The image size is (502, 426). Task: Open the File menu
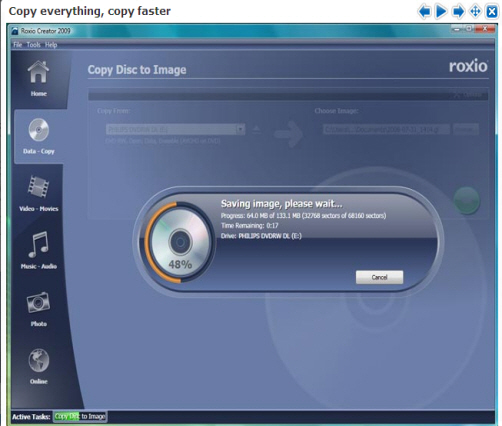click(17, 45)
